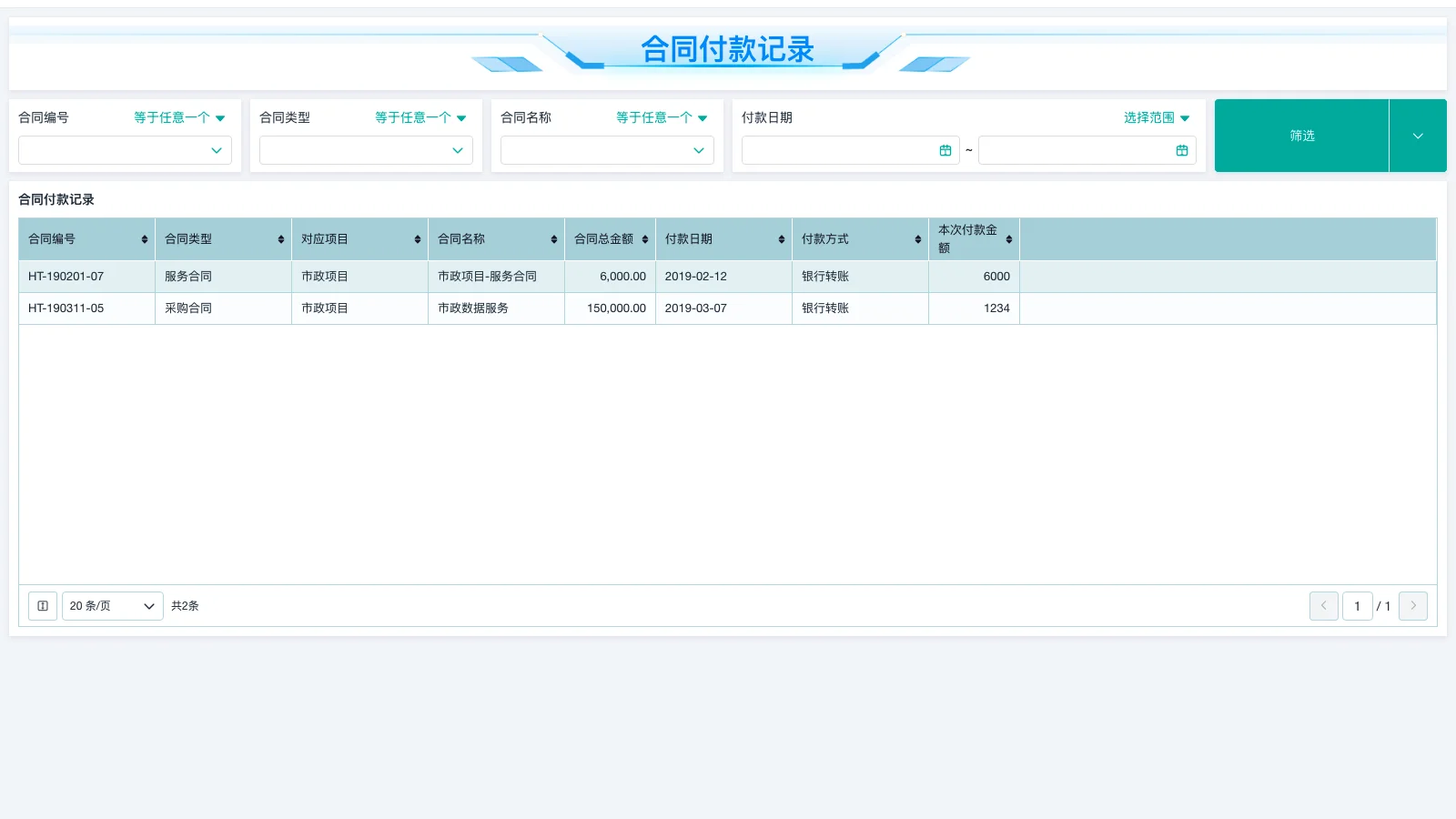Sort the table by 付款方式 column
1456x819 pixels.
pos(917,238)
